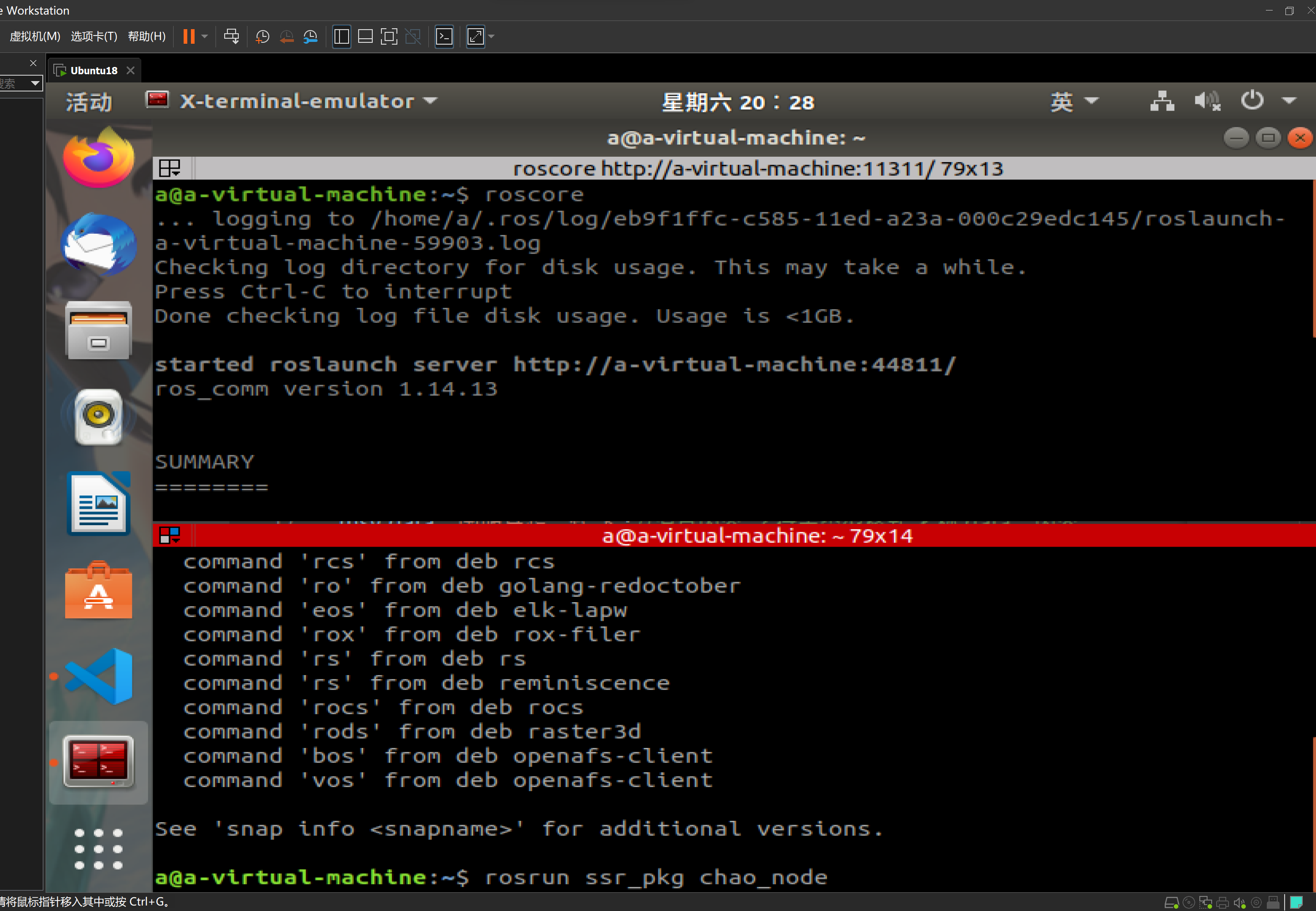Screen dimensions: 1316x911
Task: Click the 活动 Activities button
Action: click(88, 102)
